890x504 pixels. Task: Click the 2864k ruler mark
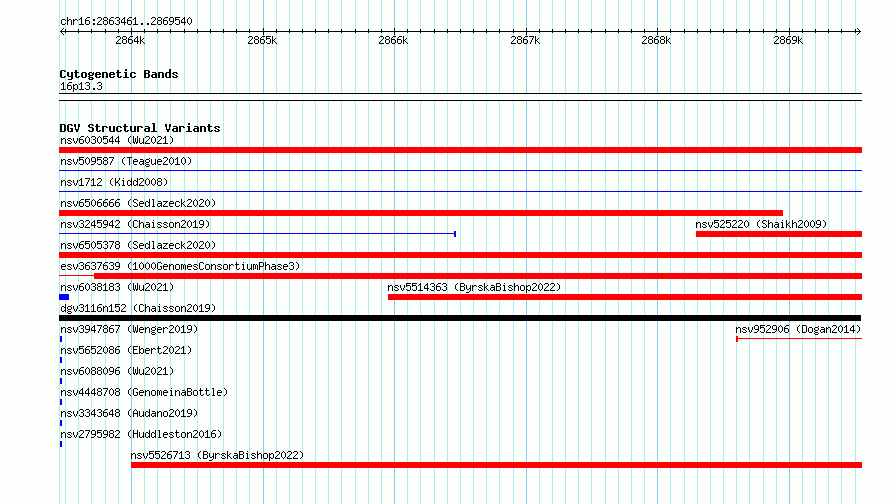coord(130,40)
